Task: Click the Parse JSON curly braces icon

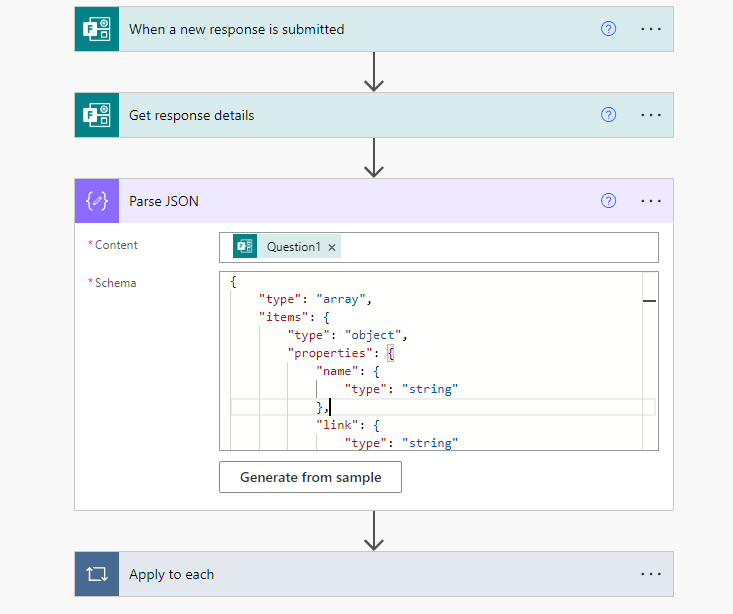Action: [97, 201]
